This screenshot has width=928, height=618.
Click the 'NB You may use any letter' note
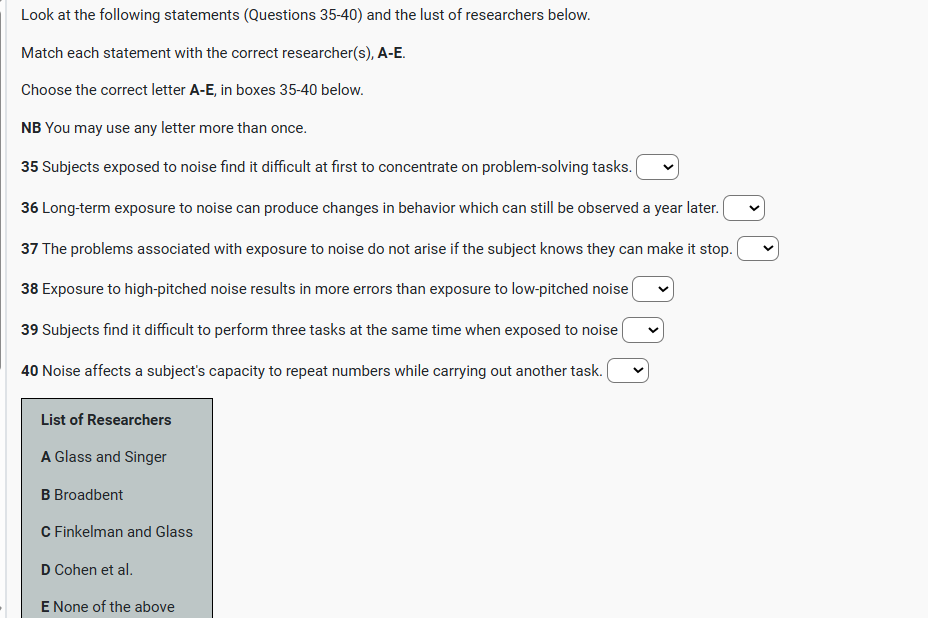164,128
